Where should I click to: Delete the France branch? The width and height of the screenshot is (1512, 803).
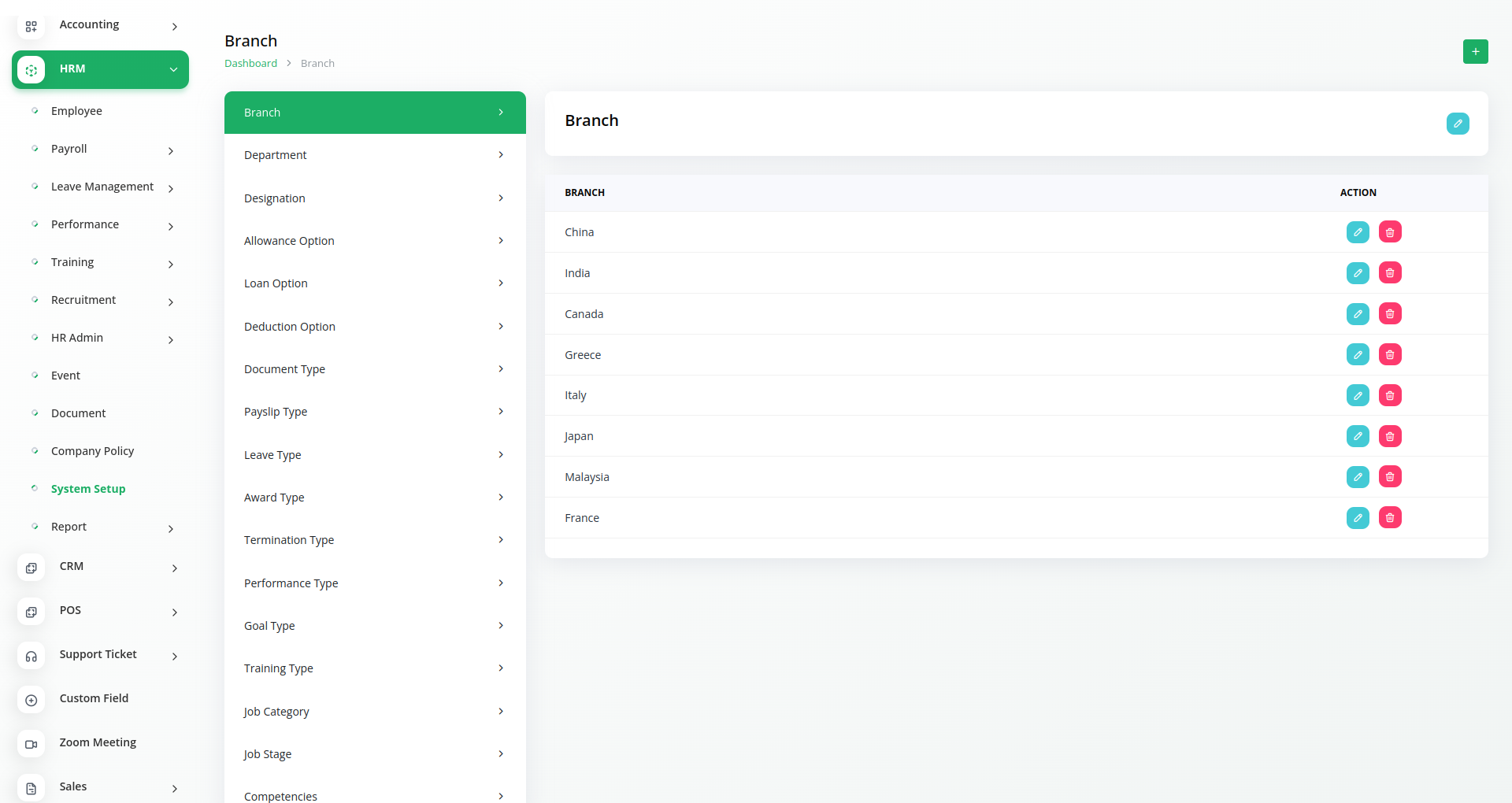pyautogui.click(x=1390, y=518)
